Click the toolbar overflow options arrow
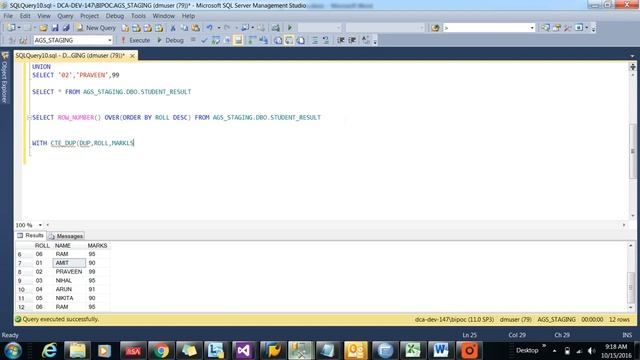The image size is (640, 360). pos(593,28)
